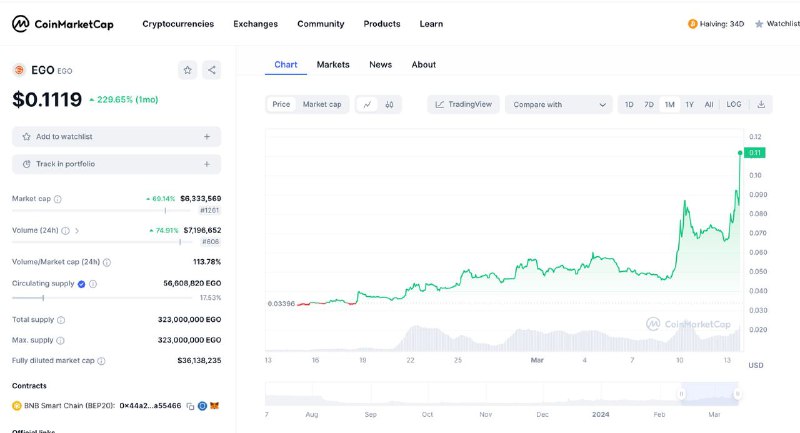Screen dimensions: 800x433
Task: Click the BNB Smart Chain logo icon
Action: (x=16, y=406)
